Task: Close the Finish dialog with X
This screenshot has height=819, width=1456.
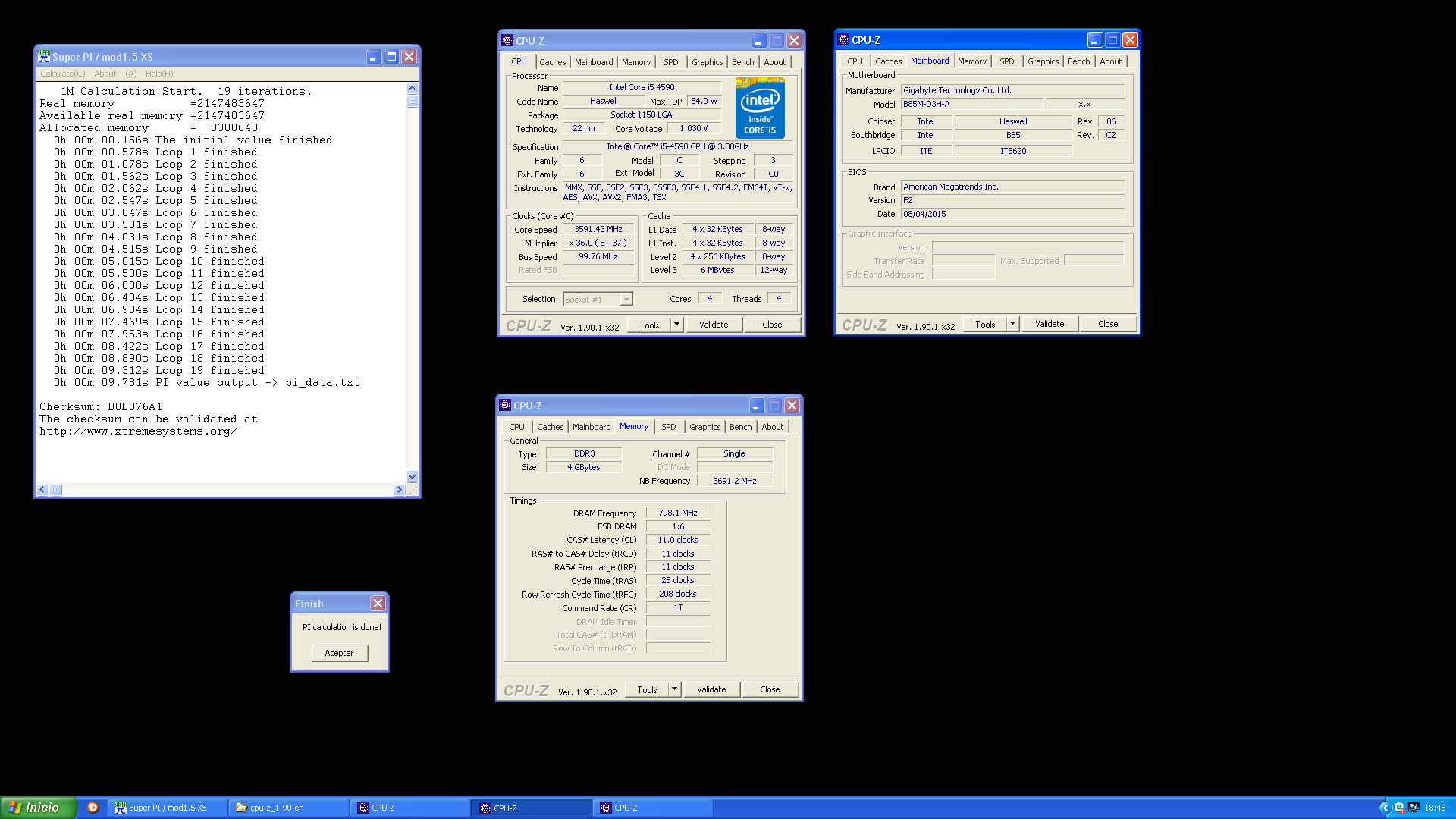Action: 378,604
